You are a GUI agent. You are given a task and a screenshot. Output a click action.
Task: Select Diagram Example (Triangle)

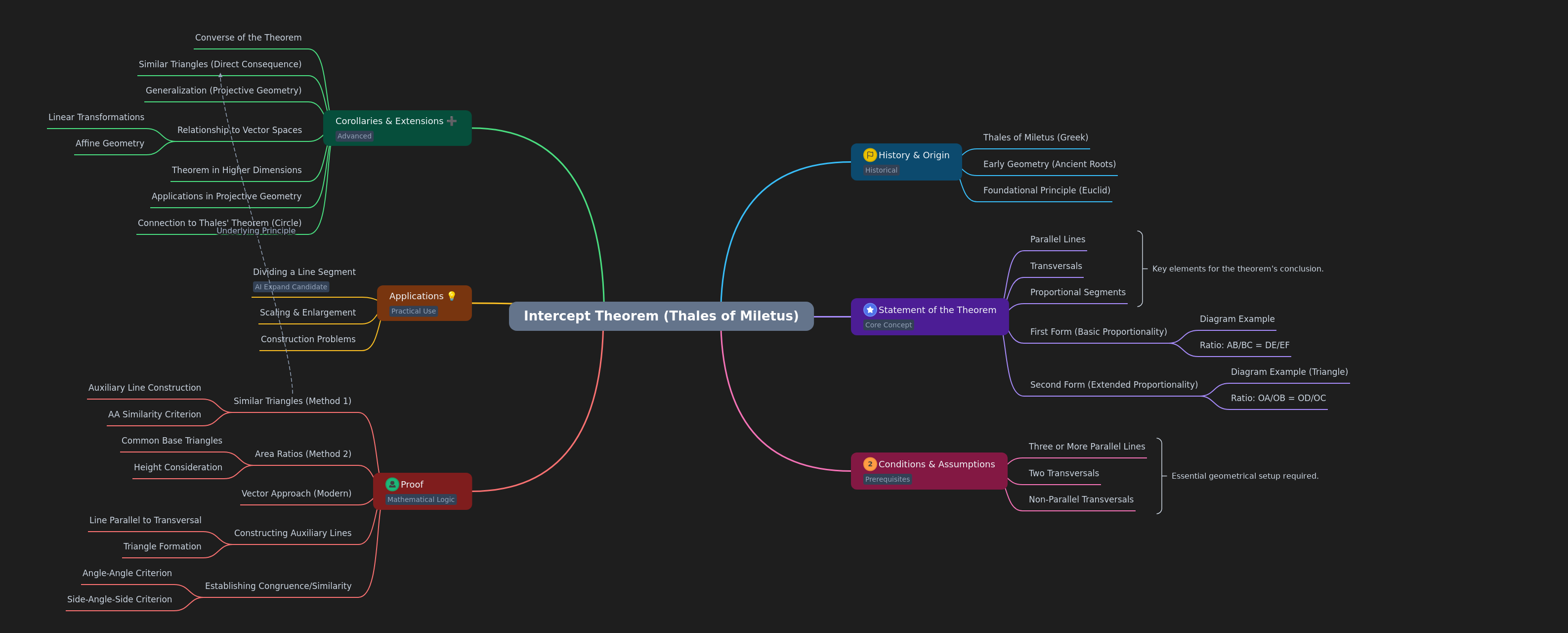(x=1289, y=372)
